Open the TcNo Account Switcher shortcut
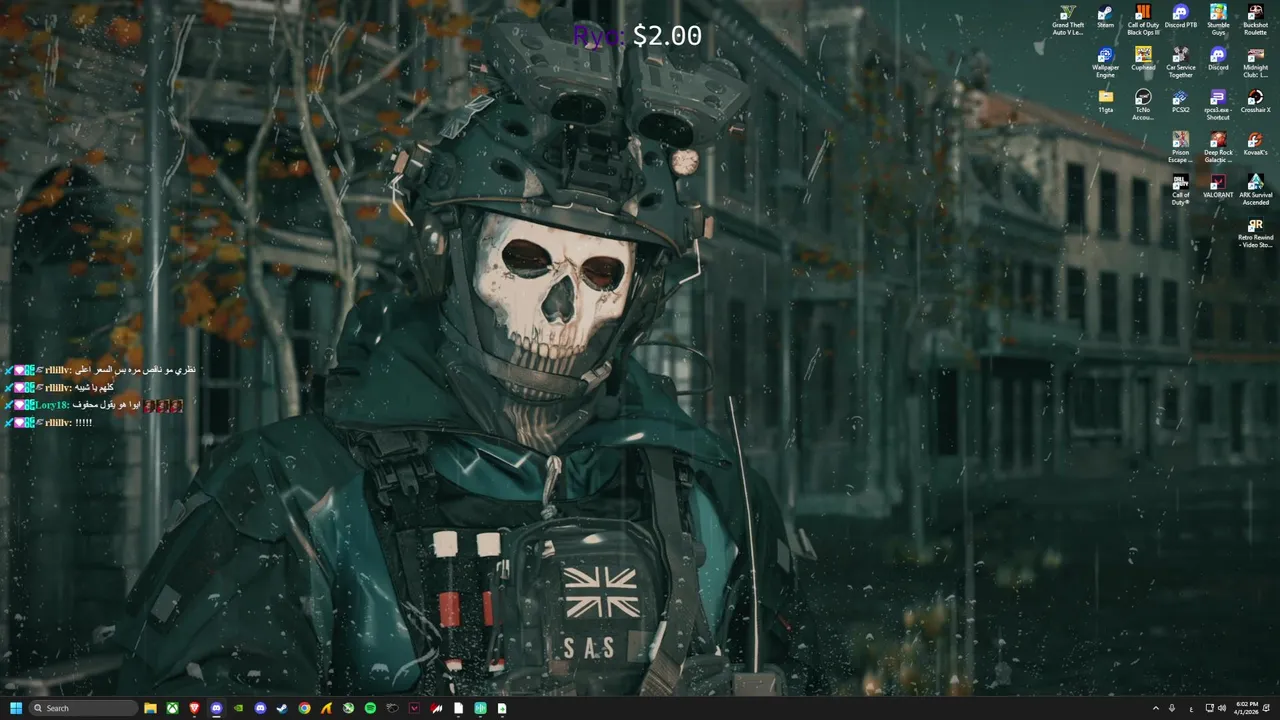1280x720 pixels. [x=1143, y=104]
